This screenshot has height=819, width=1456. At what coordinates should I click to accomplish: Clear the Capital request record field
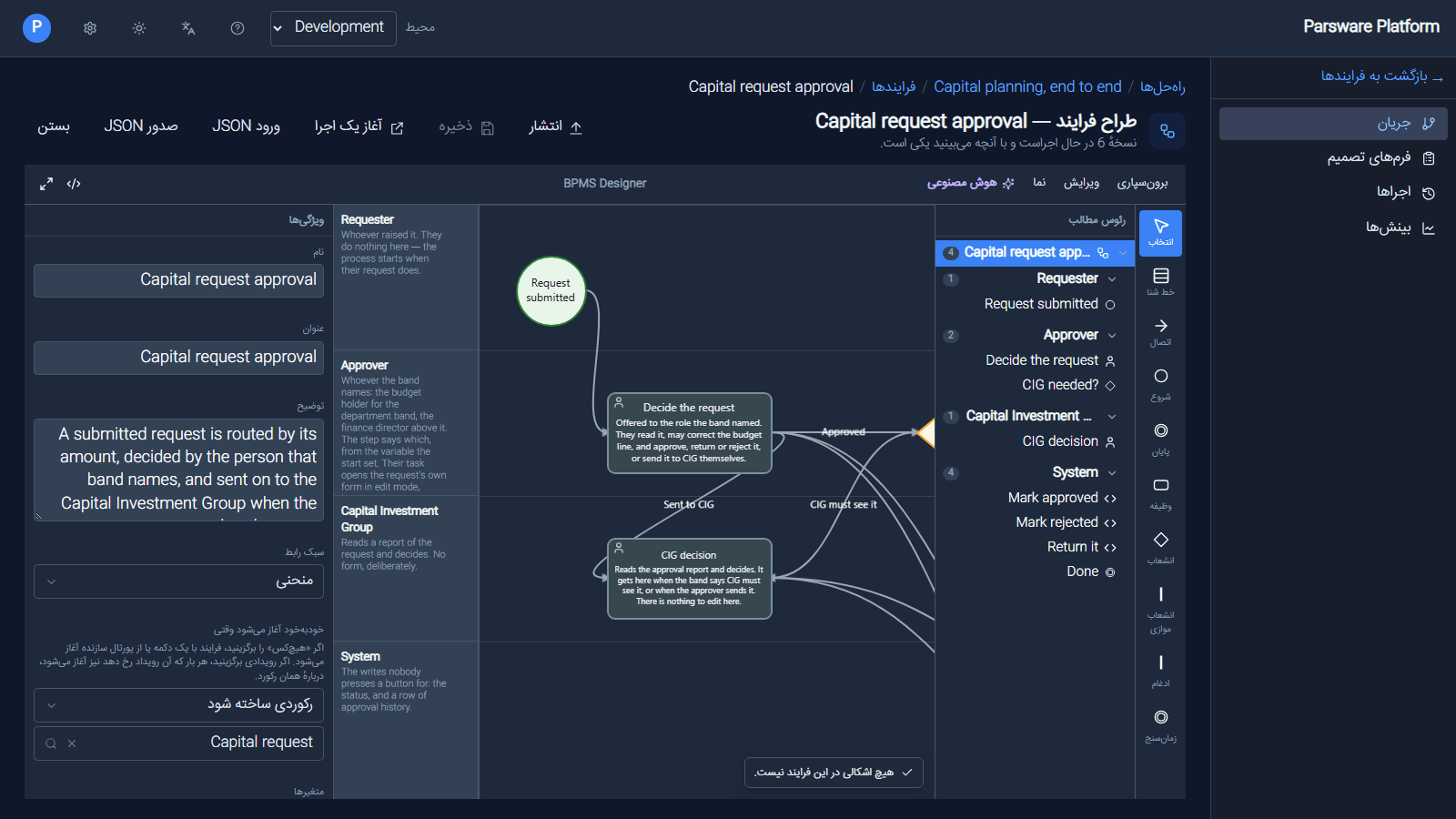pyautogui.click(x=72, y=743)
